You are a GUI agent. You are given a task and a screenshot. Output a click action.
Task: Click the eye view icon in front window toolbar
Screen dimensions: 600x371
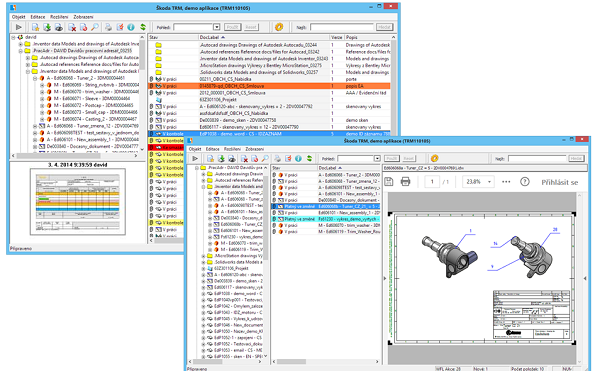[232, 158]
